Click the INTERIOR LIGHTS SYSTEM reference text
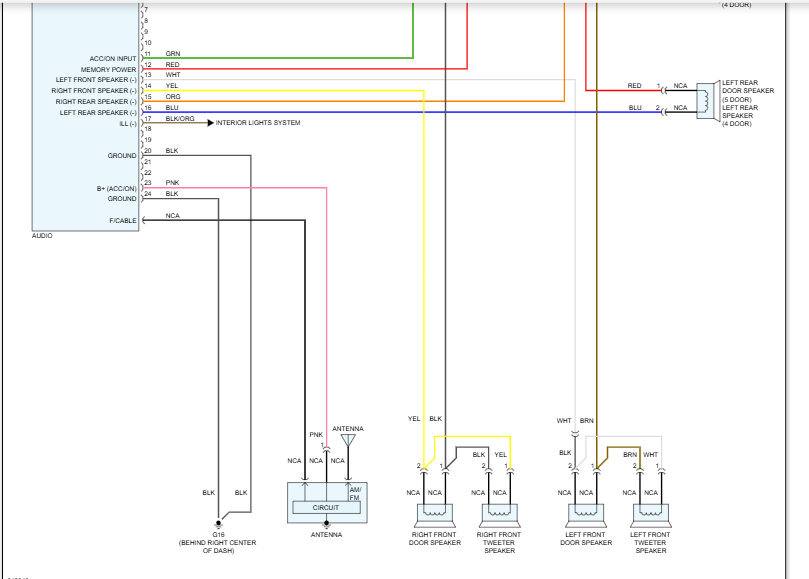This screenshot has width=809, height=579. [x=258, y=123]
